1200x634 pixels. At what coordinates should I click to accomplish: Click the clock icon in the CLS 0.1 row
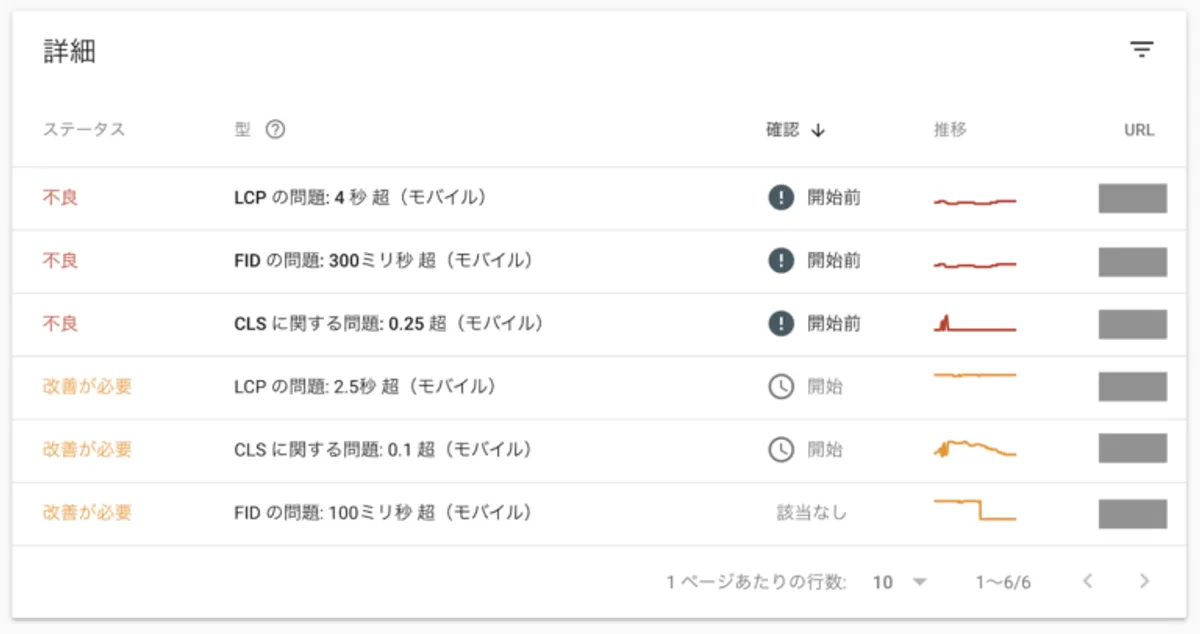(781, 450)
